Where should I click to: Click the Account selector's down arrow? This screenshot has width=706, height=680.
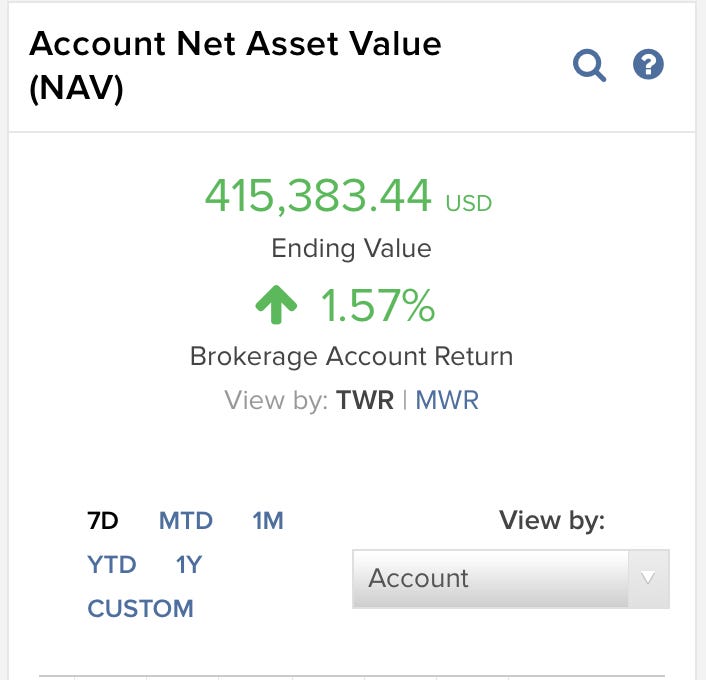(648, 578)
